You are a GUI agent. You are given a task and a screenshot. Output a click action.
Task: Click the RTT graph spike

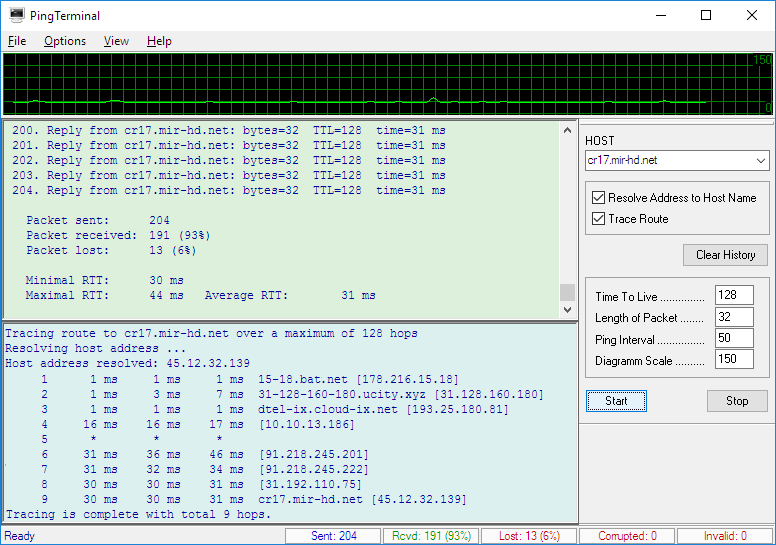(434, 99)
